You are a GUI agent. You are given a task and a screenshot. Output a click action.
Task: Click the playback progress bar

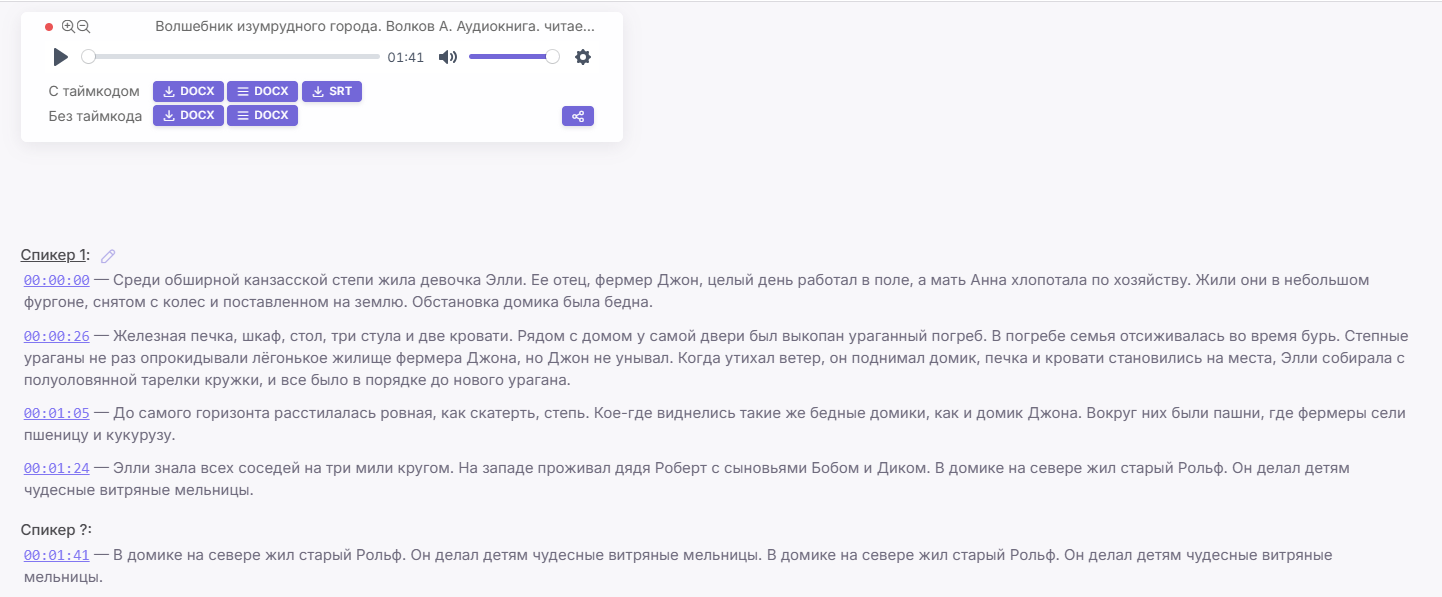tap(228, 57)
